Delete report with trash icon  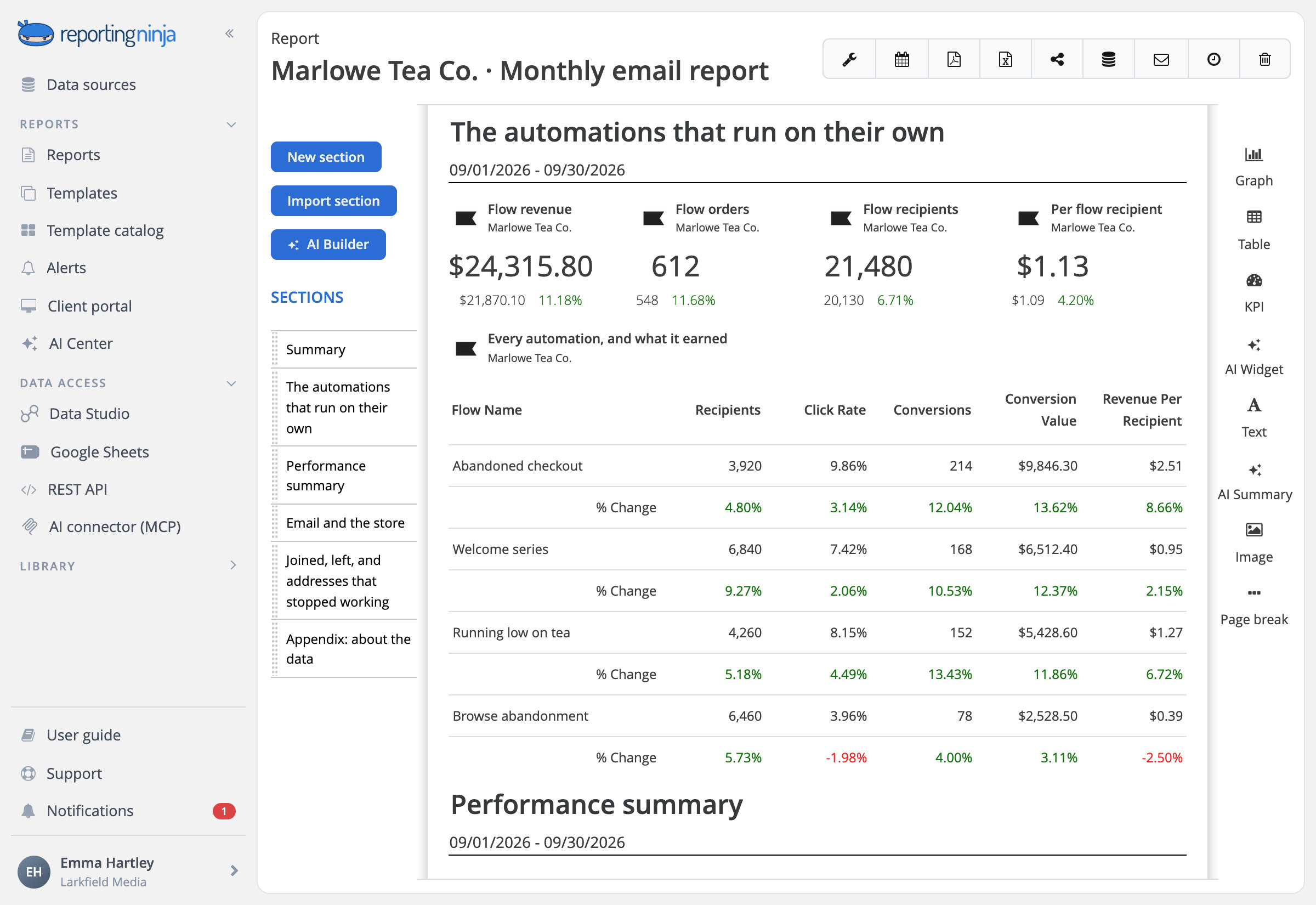1264,59
